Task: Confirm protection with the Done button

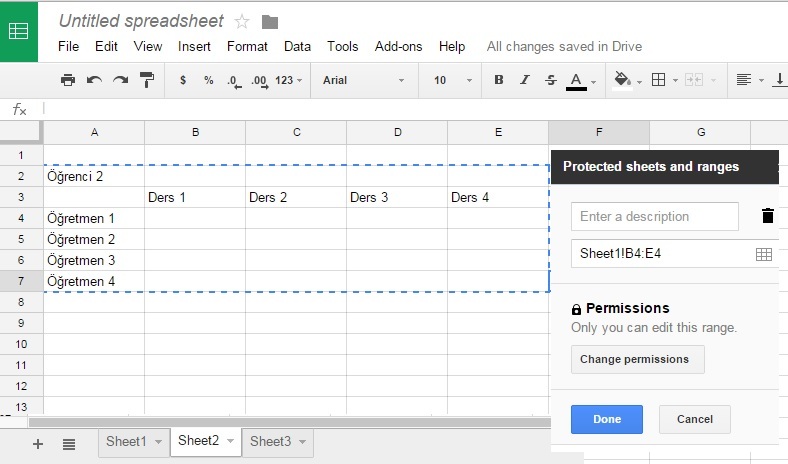Action: click(607, 419)
